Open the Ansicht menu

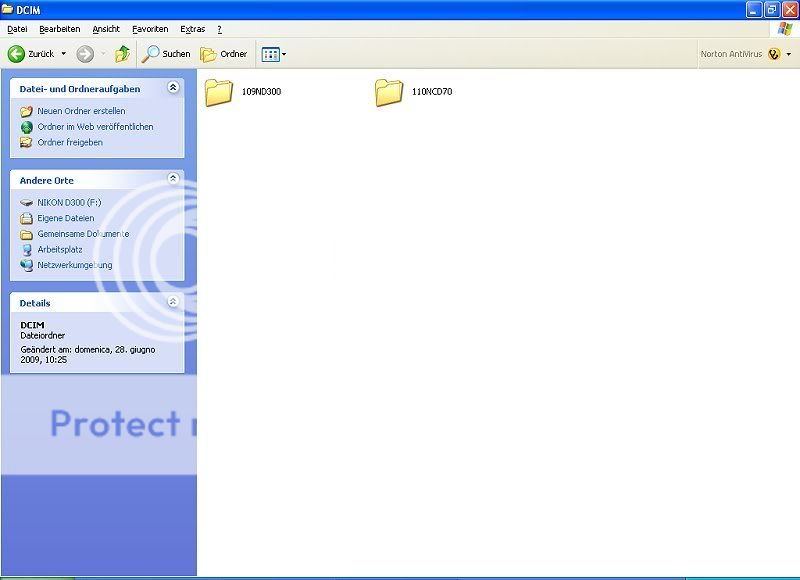point(106,29)
